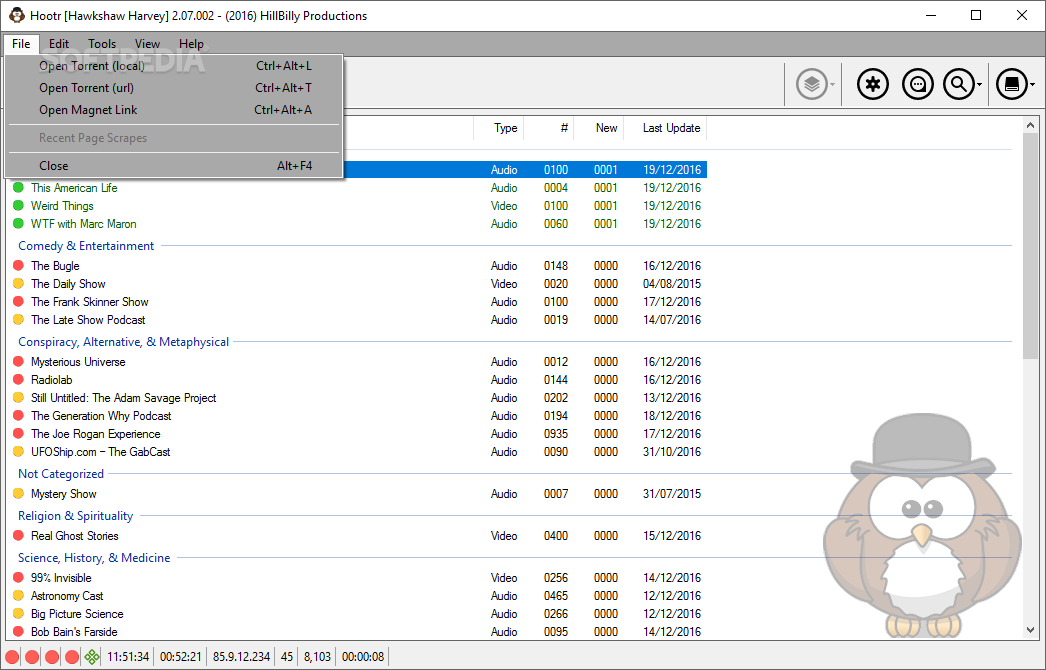
Task: Click the IP address 85.9.12.234
Action: 241,657
